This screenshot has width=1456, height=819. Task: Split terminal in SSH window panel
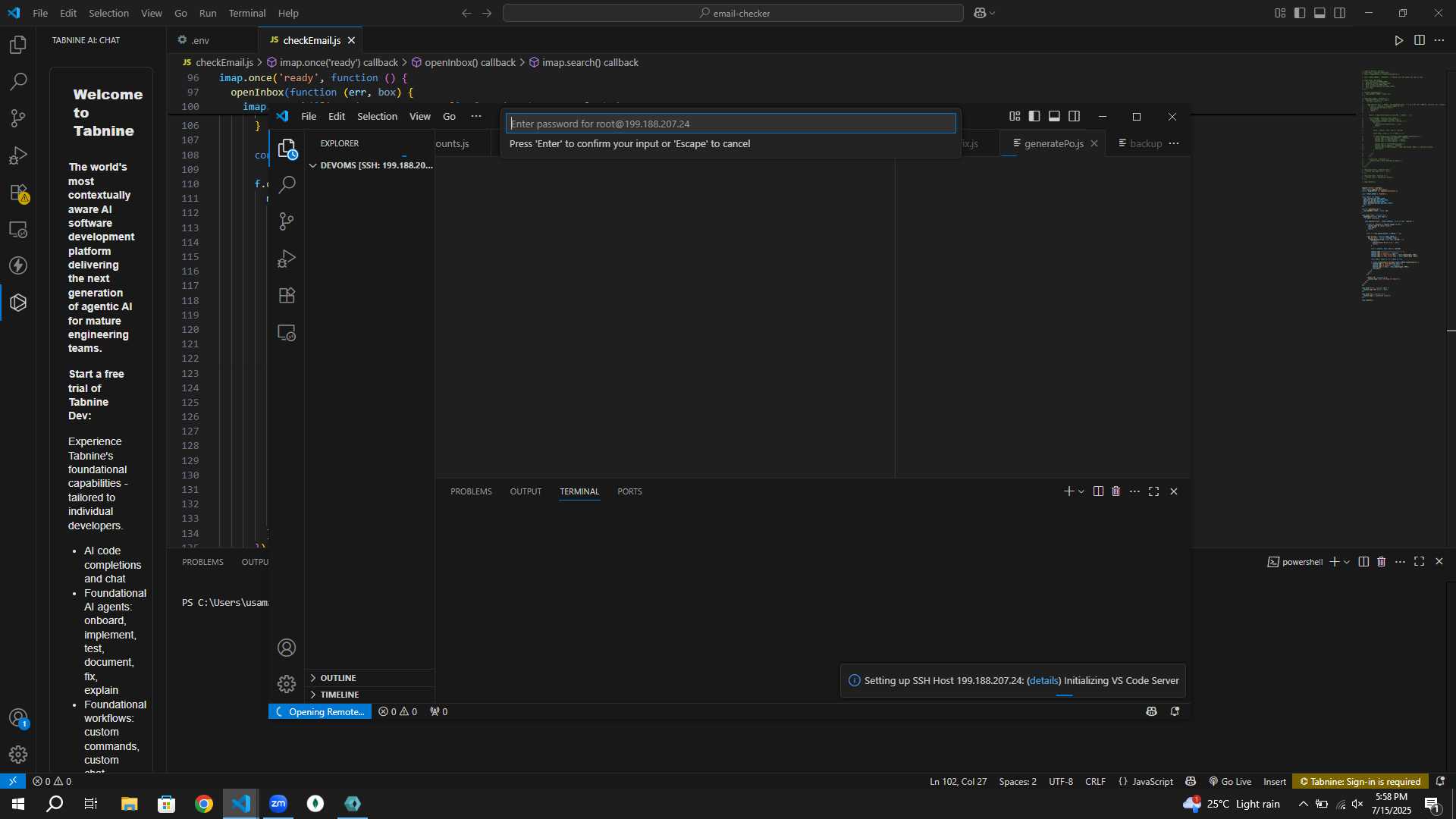[x=1098, y=491]
